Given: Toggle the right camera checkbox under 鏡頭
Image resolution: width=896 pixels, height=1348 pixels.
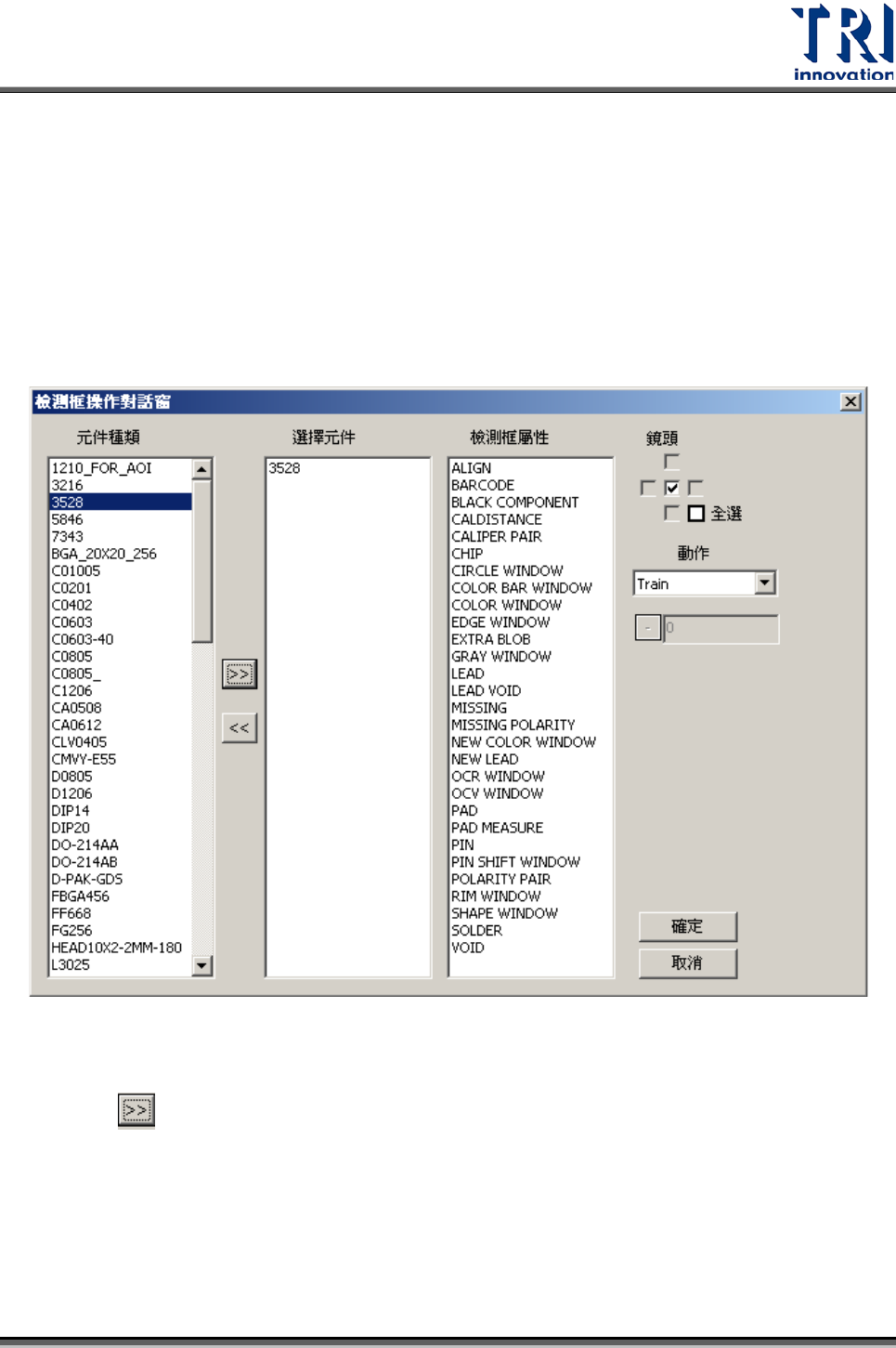Looking at the screenshot, I should (x=696, y=488).
